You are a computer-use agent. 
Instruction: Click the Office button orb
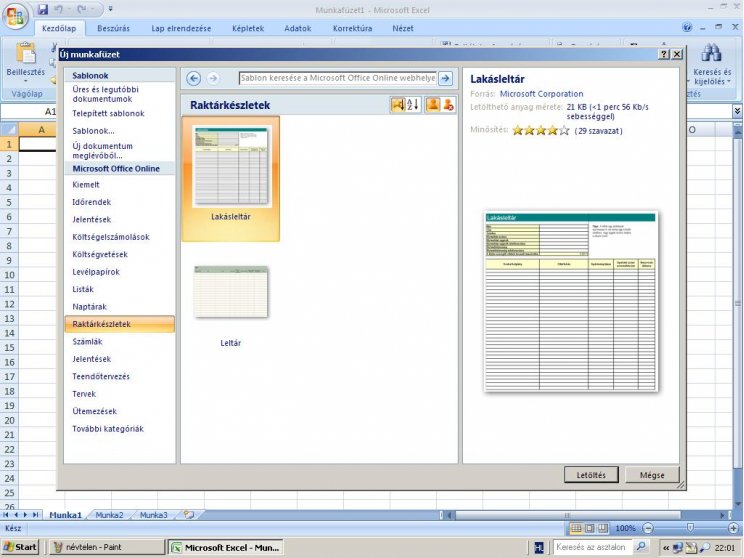pyautogui.click(x=15, y=17)
